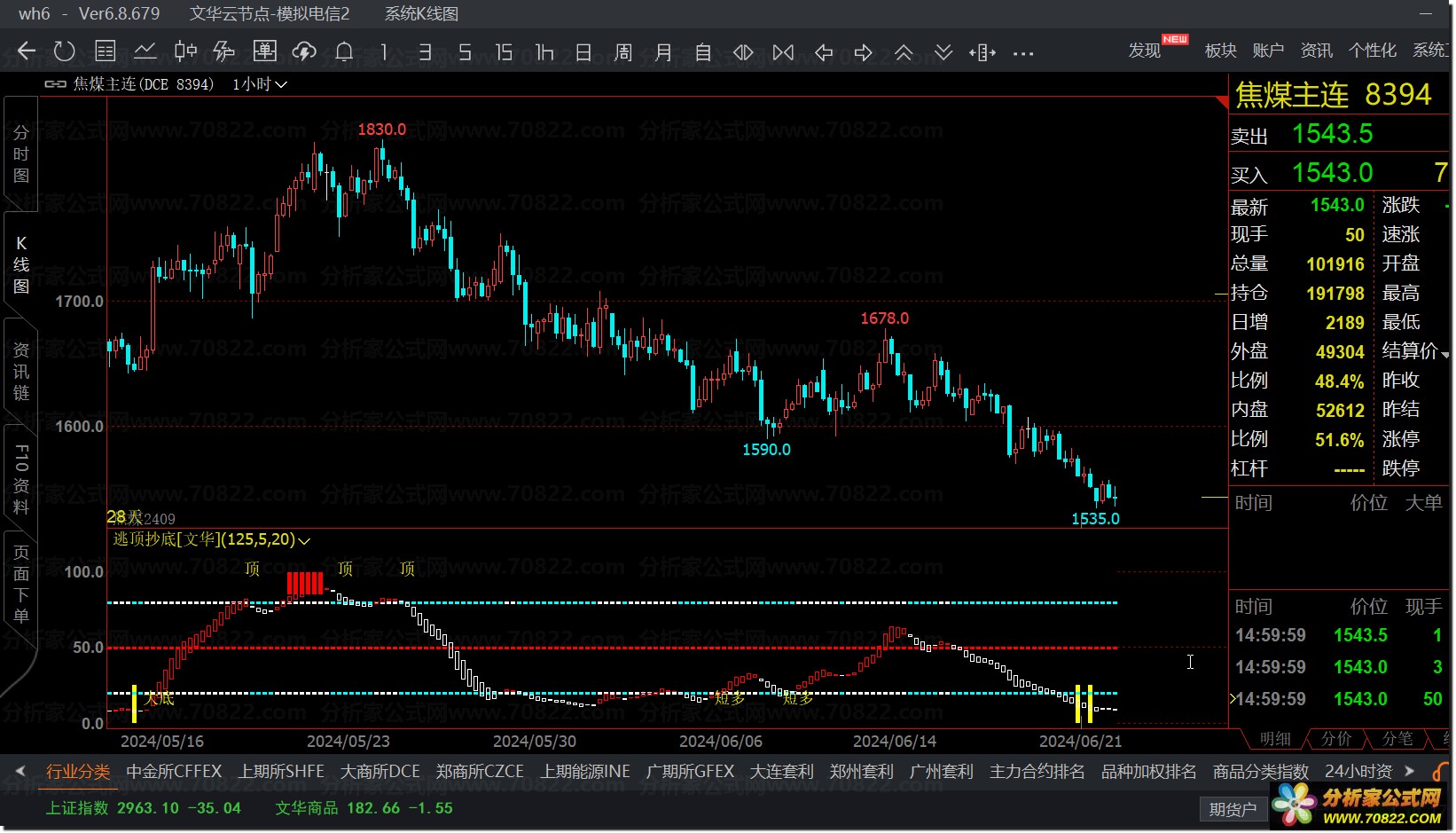Select the 郑州套利 tab

[x=861, y=772]
